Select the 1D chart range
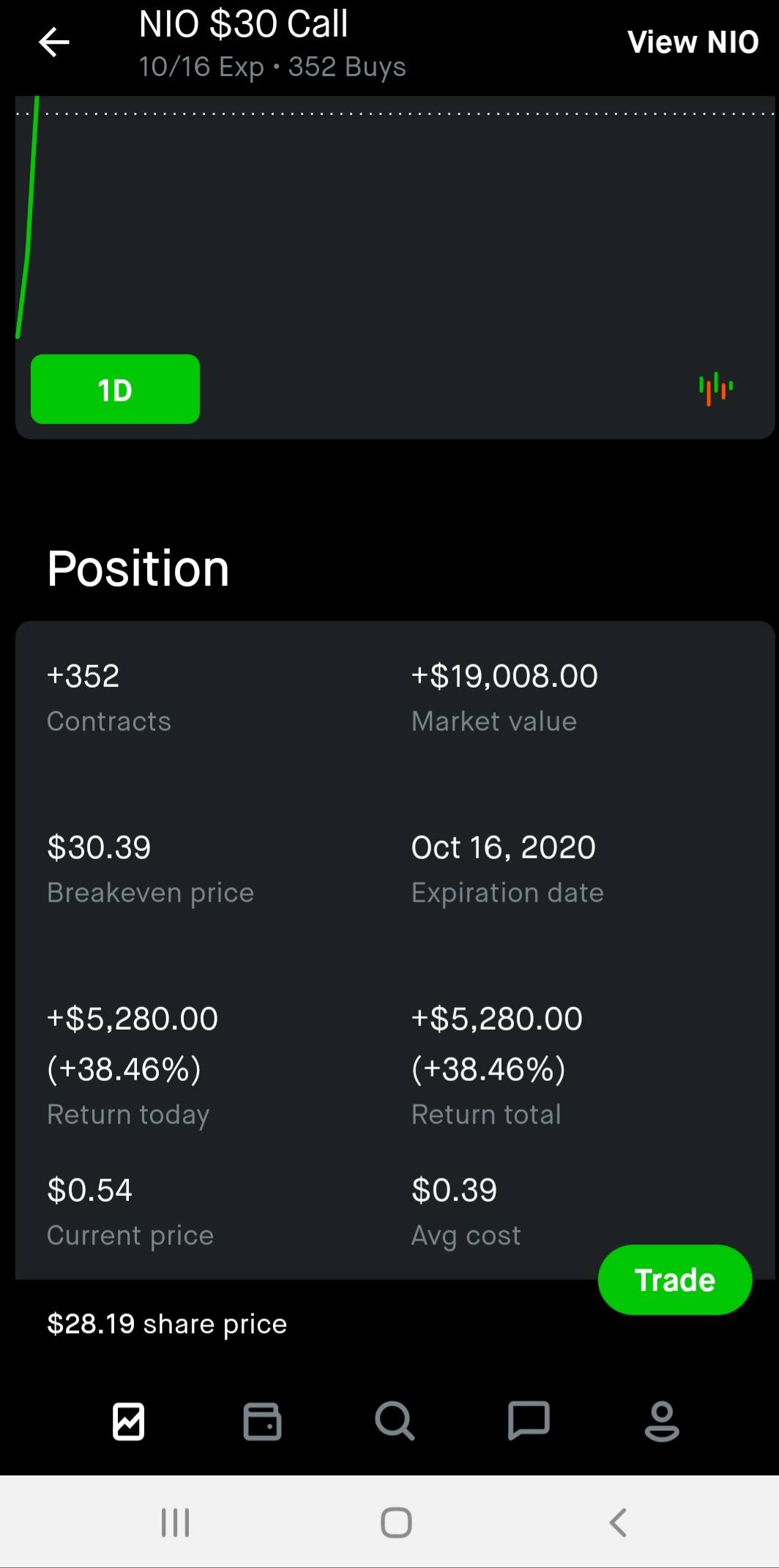This screenshot has height=1568, width=779. pos(115,389)
